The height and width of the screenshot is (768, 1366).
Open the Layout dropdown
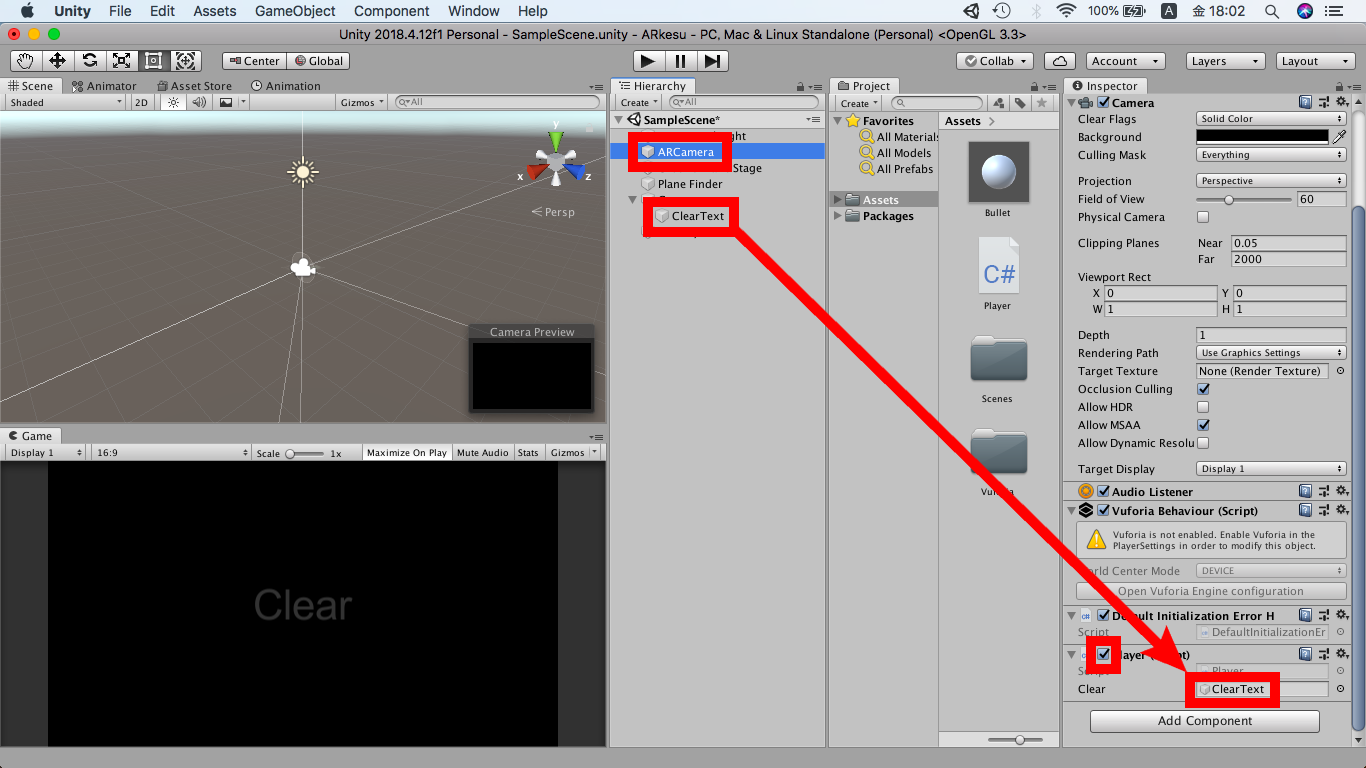(x=1313, y=61)
